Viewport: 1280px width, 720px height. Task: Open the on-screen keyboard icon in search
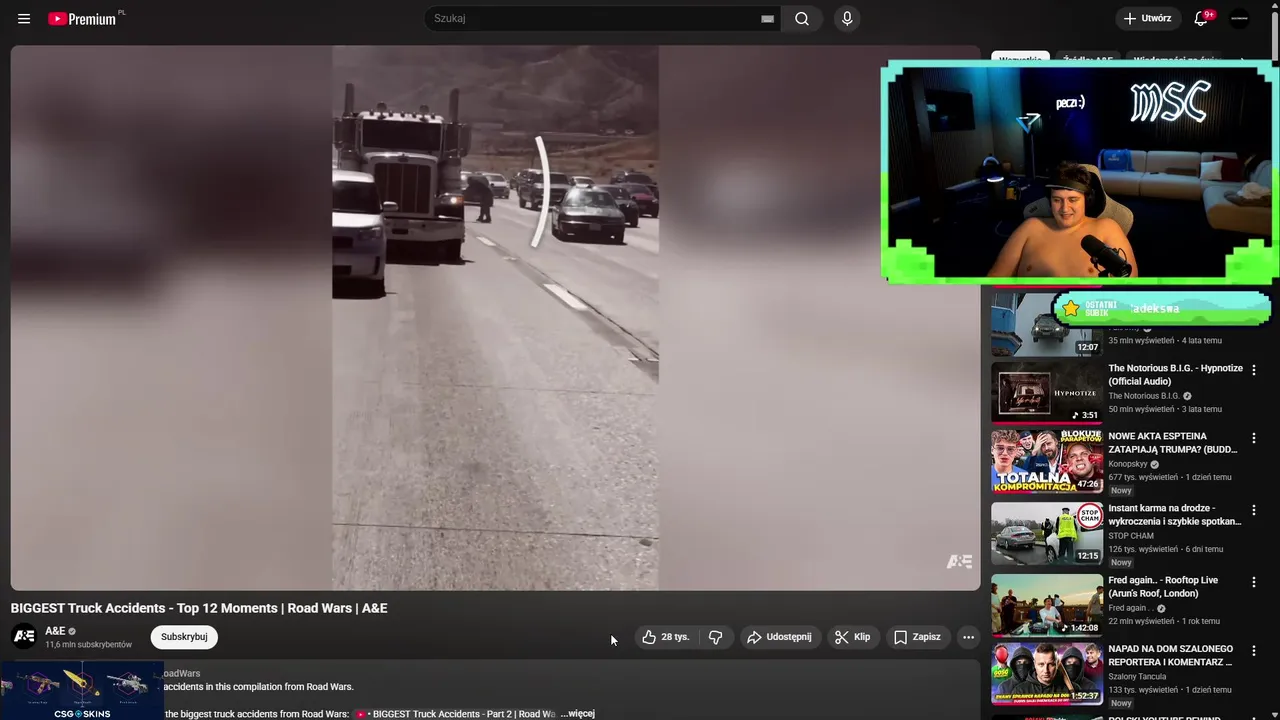click(767, 19)
